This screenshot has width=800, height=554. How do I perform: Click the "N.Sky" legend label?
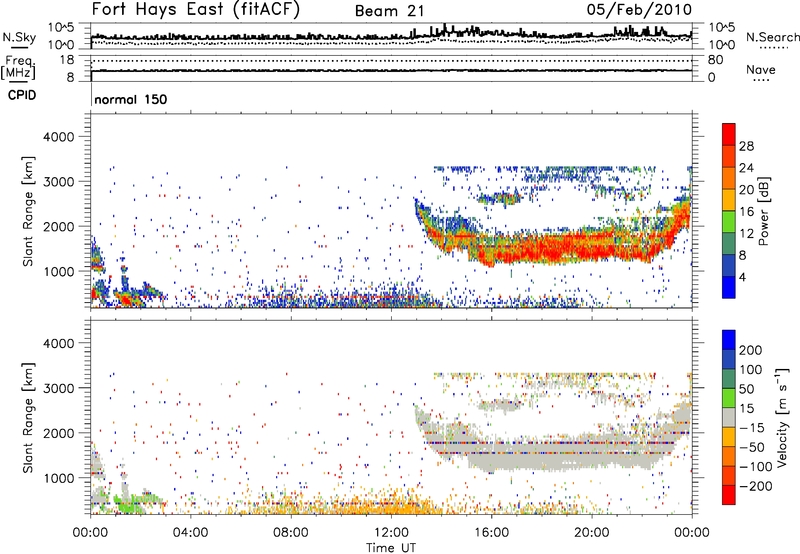pos(19,37)
